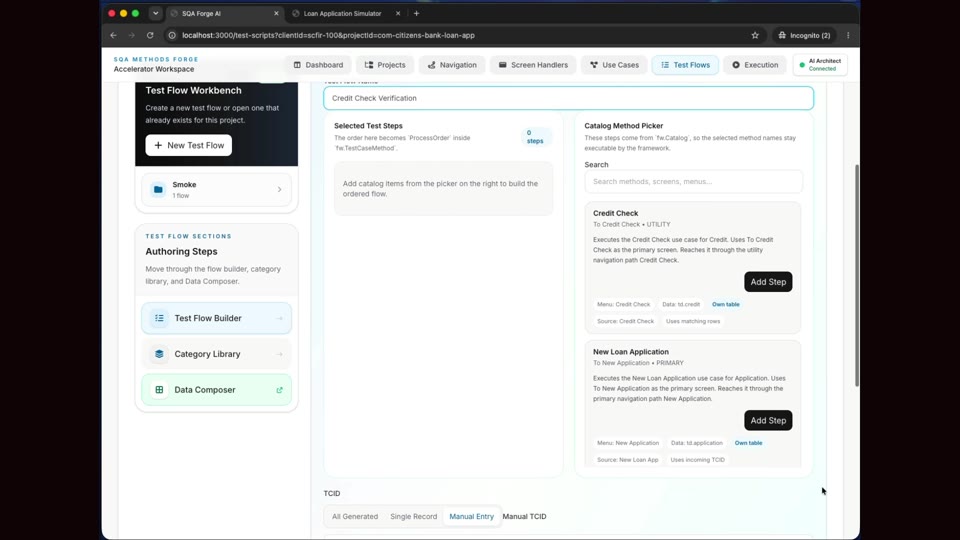
Task: Click the New Loan Application card title
Action: (x=631, y=352)
